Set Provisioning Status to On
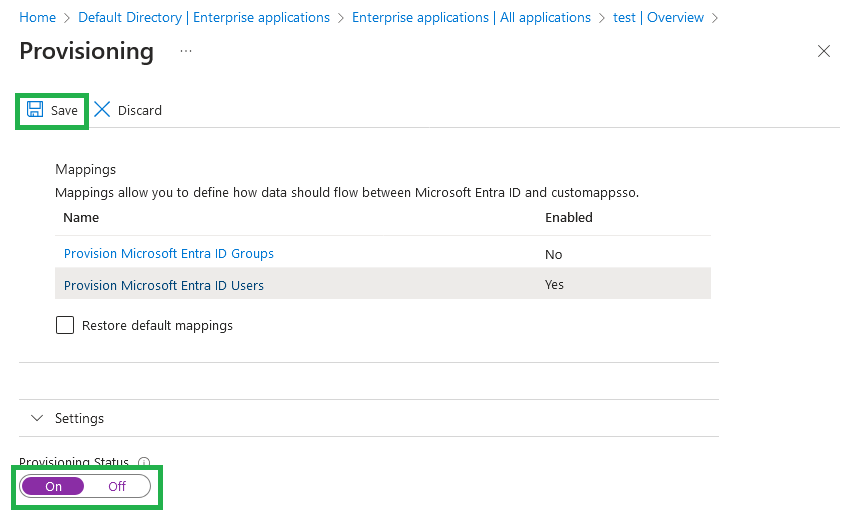Screen dimensions: 842x528 coord(53,486)
